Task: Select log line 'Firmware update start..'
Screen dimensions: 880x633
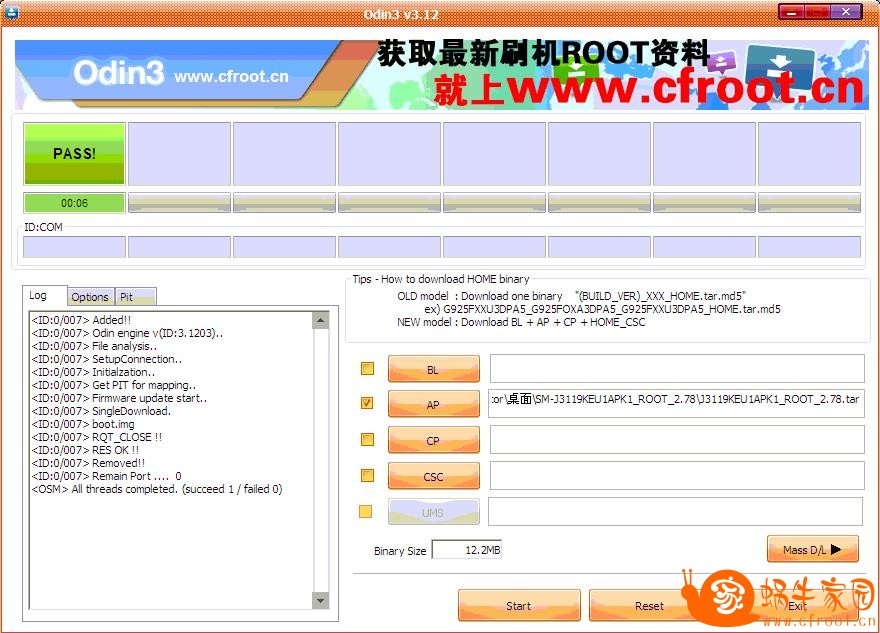Action: pyautogui.click(x=120, y=398)
